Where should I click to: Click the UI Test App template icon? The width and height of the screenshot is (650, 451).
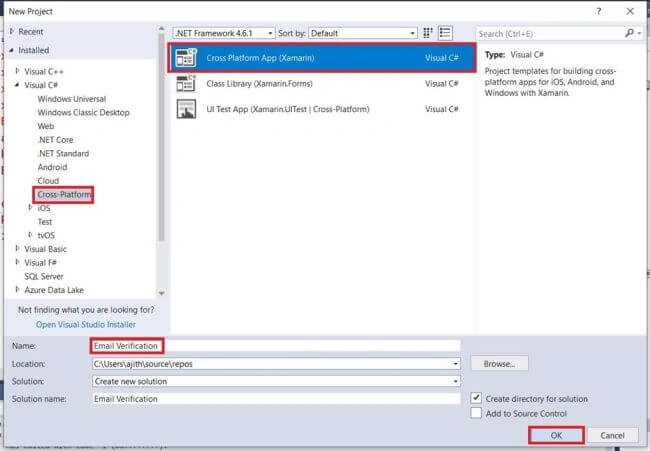point(186,109)
